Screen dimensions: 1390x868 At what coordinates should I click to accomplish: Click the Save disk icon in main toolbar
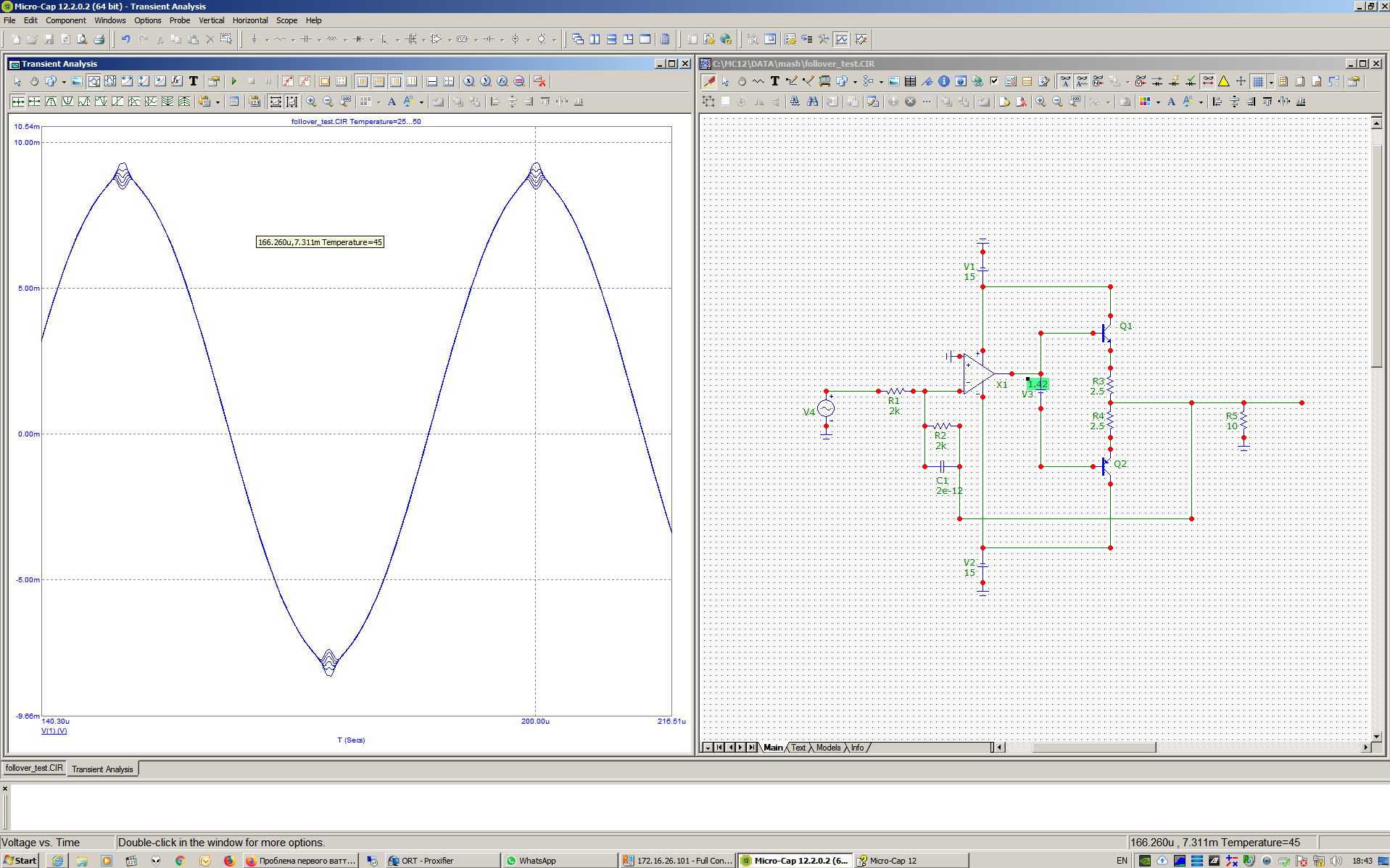[49, 39]
